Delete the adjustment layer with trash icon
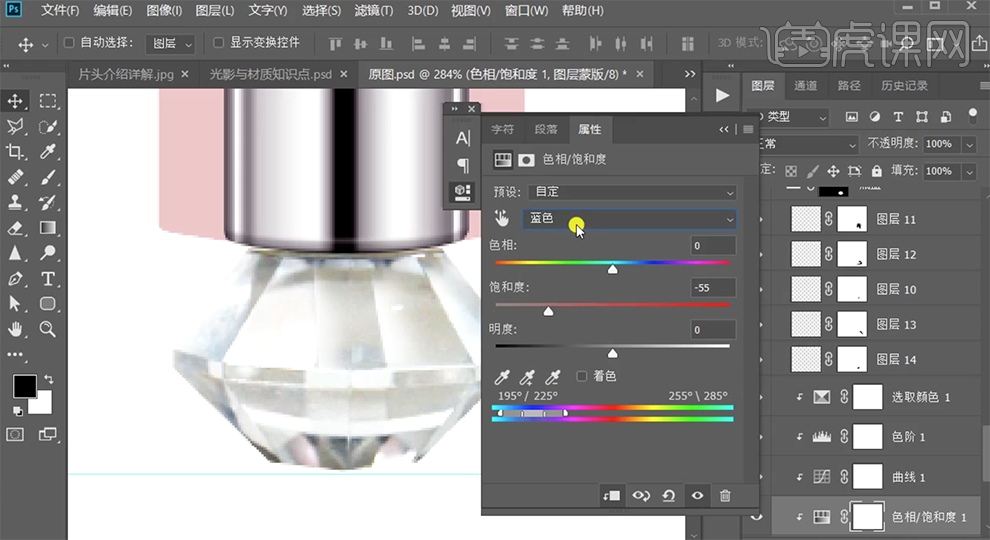Screen dimensions: 990x540 725,495
